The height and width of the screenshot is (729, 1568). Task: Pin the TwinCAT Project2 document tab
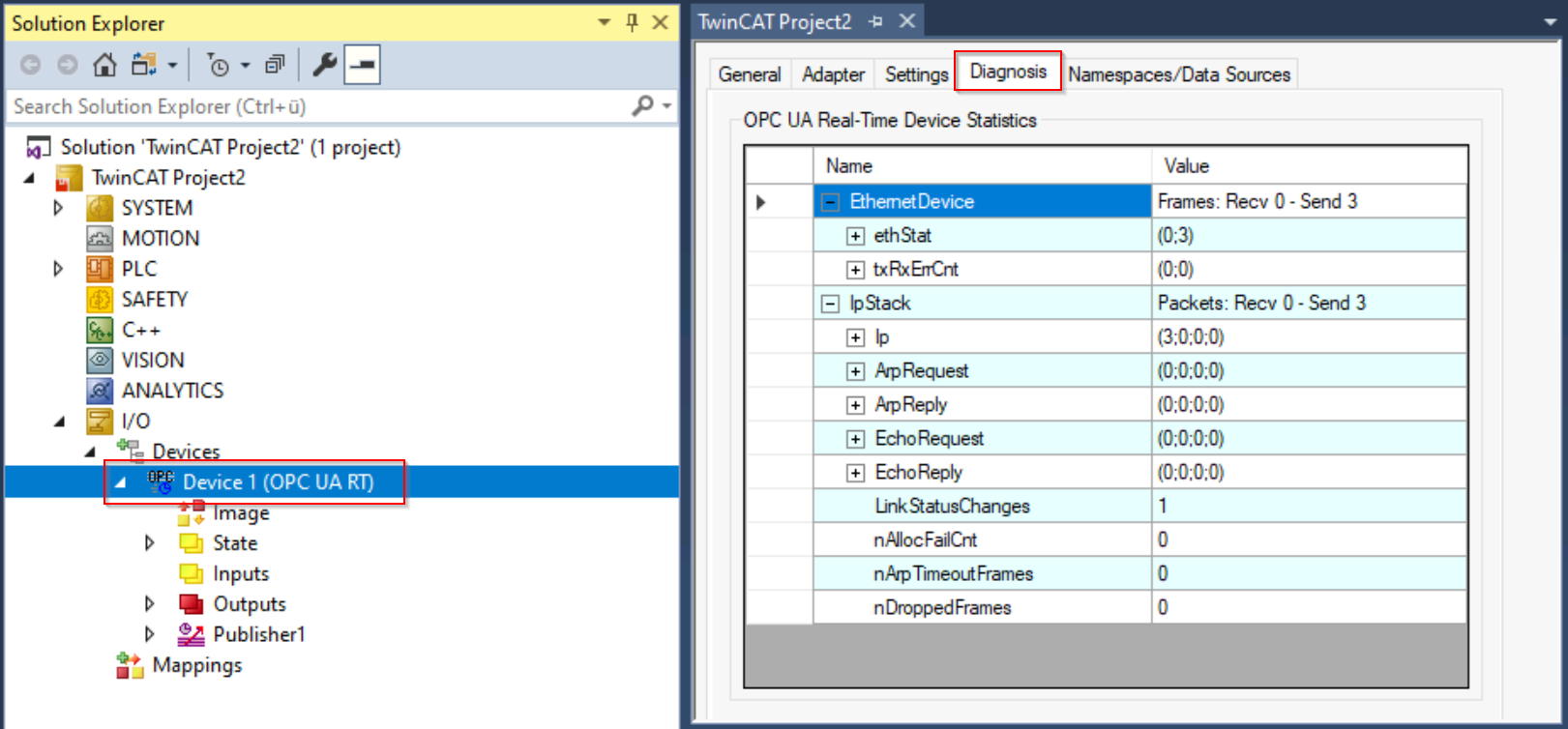[875, 21]
